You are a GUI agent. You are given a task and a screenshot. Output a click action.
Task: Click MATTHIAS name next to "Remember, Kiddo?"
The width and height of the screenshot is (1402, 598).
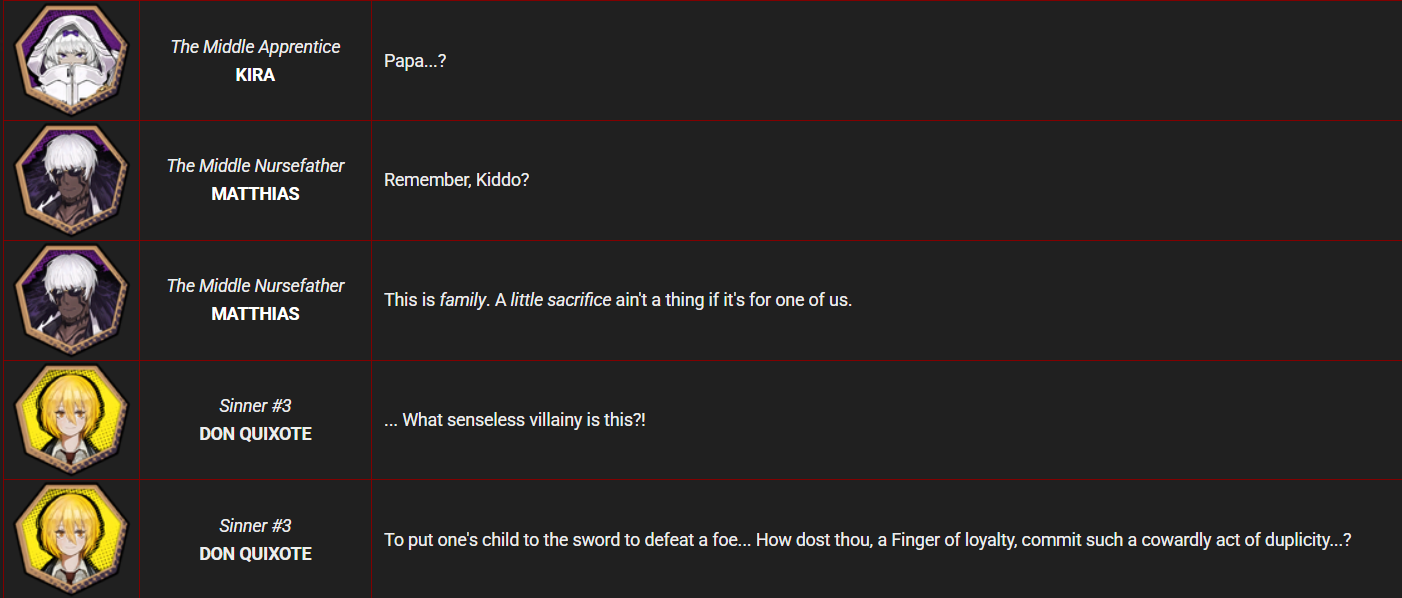pyautogui.click(x=255, y=194)
